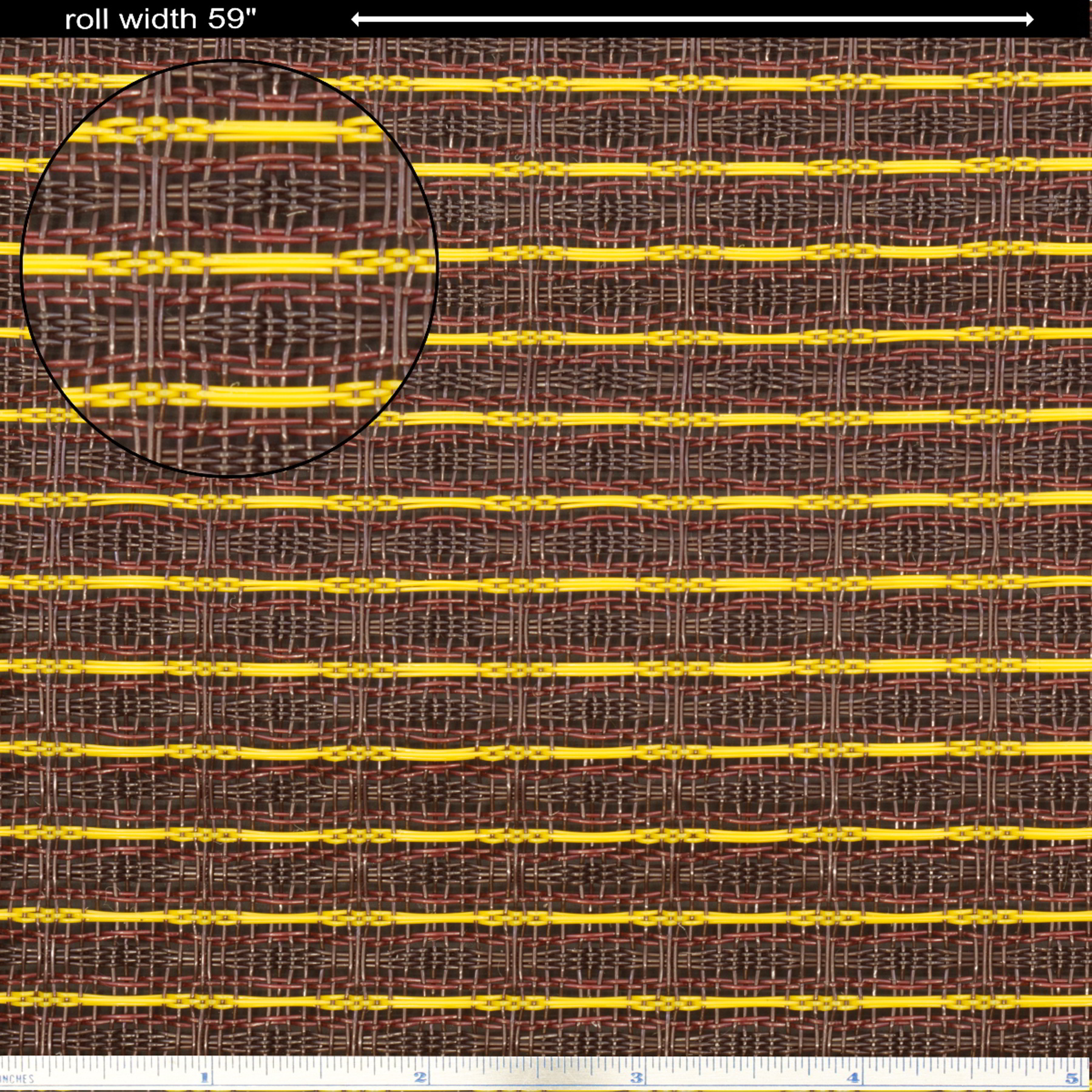Click the "INCHES" label on the ruler

(17, 1079)
